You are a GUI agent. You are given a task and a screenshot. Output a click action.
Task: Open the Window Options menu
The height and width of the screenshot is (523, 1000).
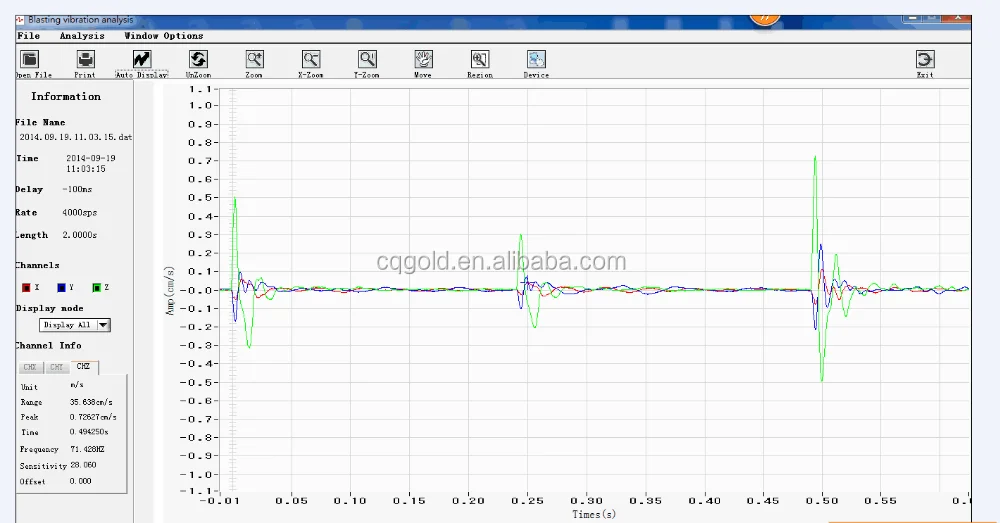tap(164, 36)
